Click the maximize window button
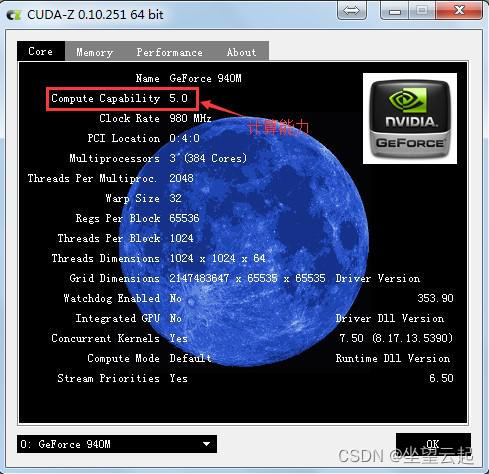 point(422,11)
